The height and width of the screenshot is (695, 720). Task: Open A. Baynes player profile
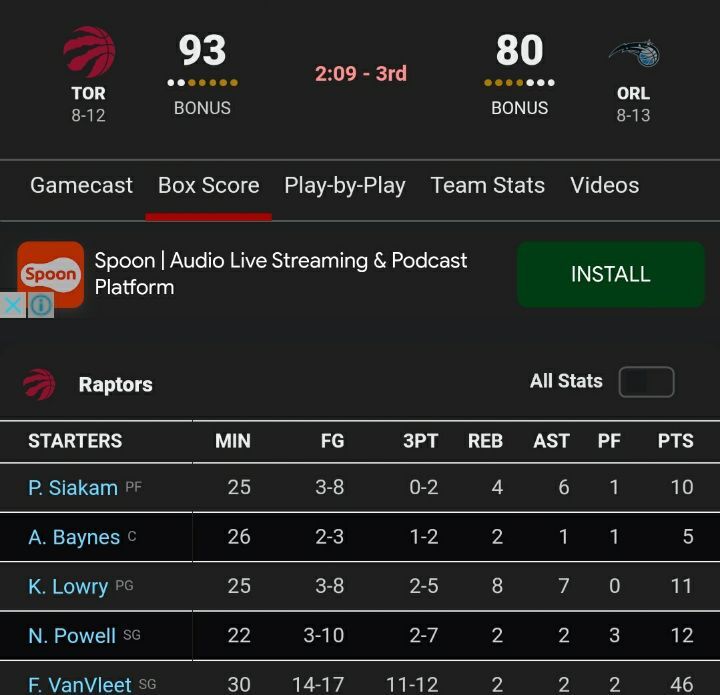74,537
